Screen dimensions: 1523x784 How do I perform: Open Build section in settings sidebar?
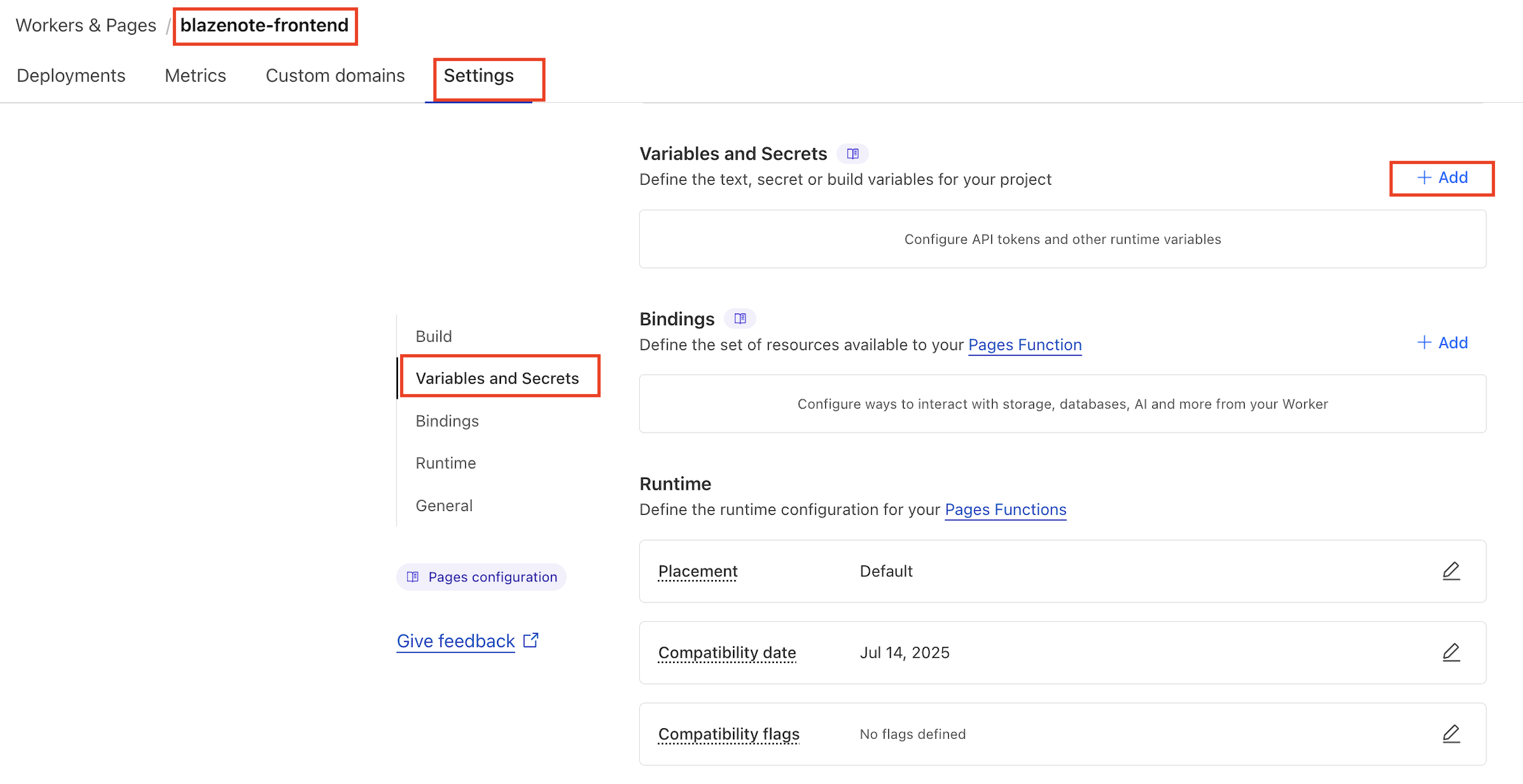pyautogui.click(x=434, y=336)
